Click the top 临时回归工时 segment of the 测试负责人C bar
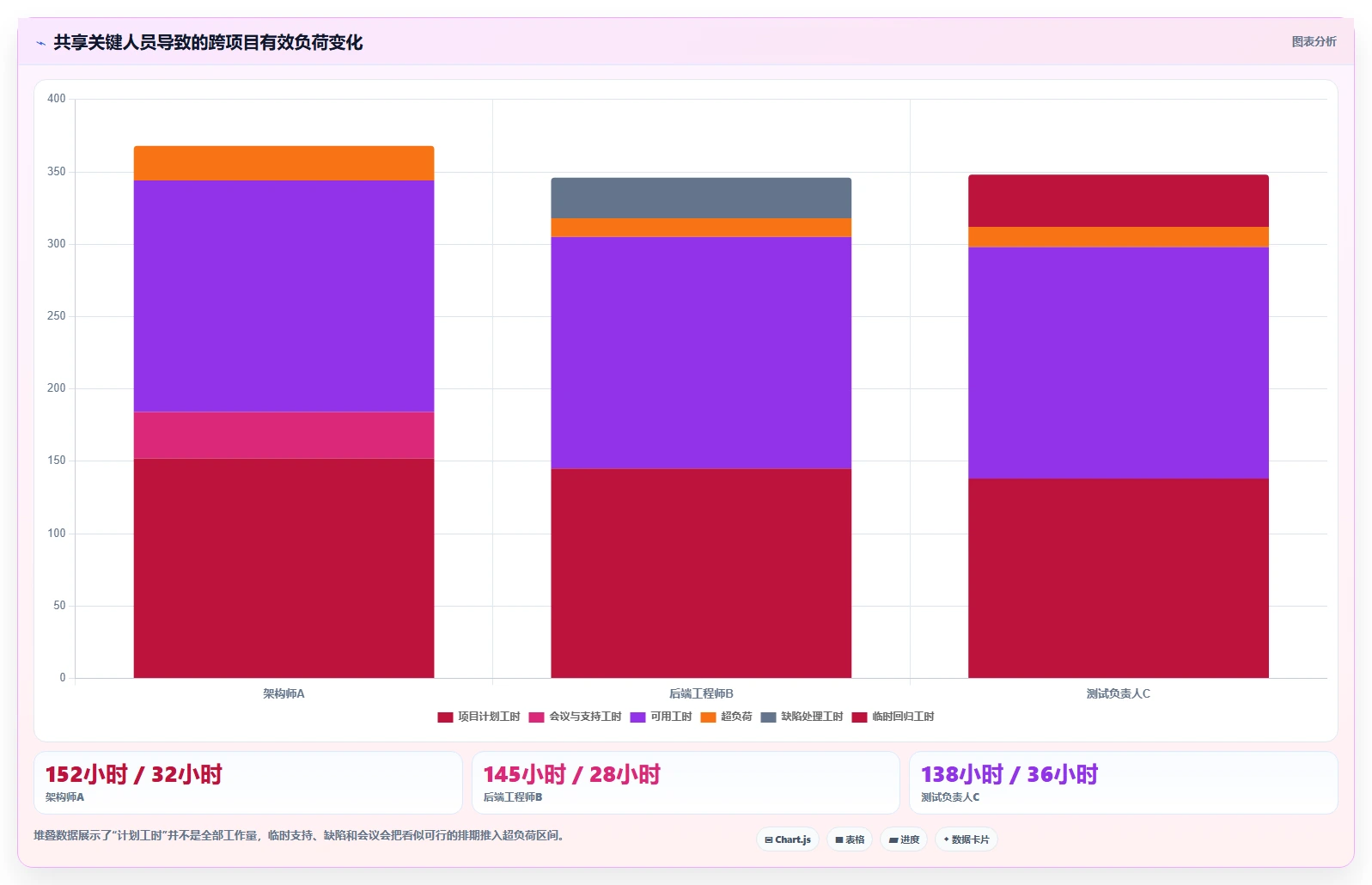Viewport: 1372px width, 885px height. [x=1119, y=201]
